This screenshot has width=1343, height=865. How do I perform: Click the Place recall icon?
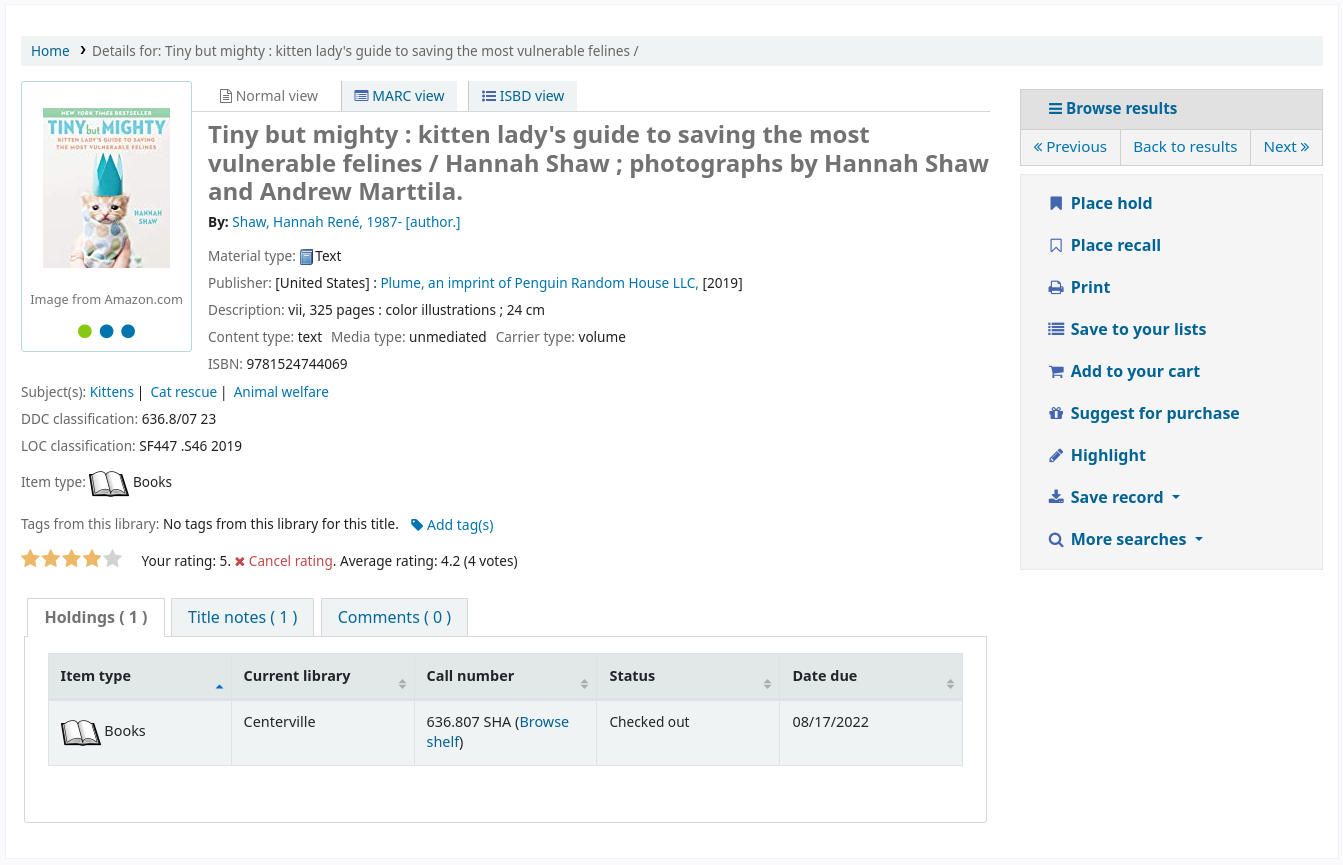click(x=1056, y=245)
